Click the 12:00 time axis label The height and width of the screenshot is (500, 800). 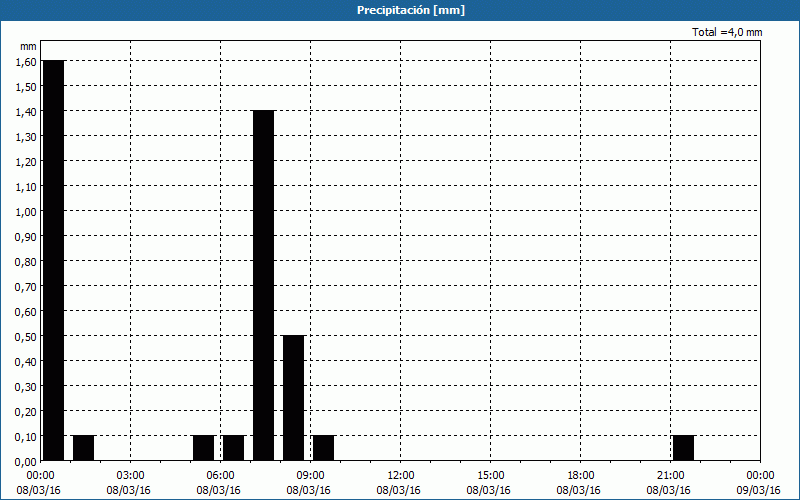(x=401, y=476)
